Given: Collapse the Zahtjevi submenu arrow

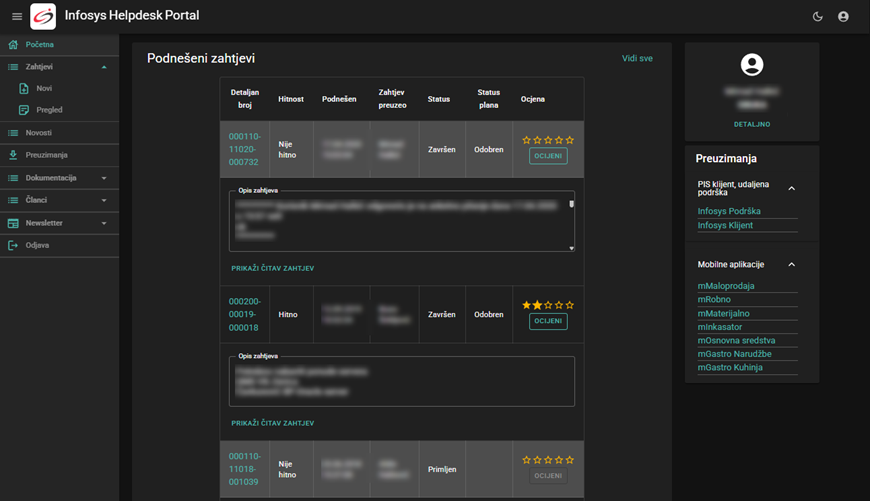Looking at the screenshot, I should (104, 67).
